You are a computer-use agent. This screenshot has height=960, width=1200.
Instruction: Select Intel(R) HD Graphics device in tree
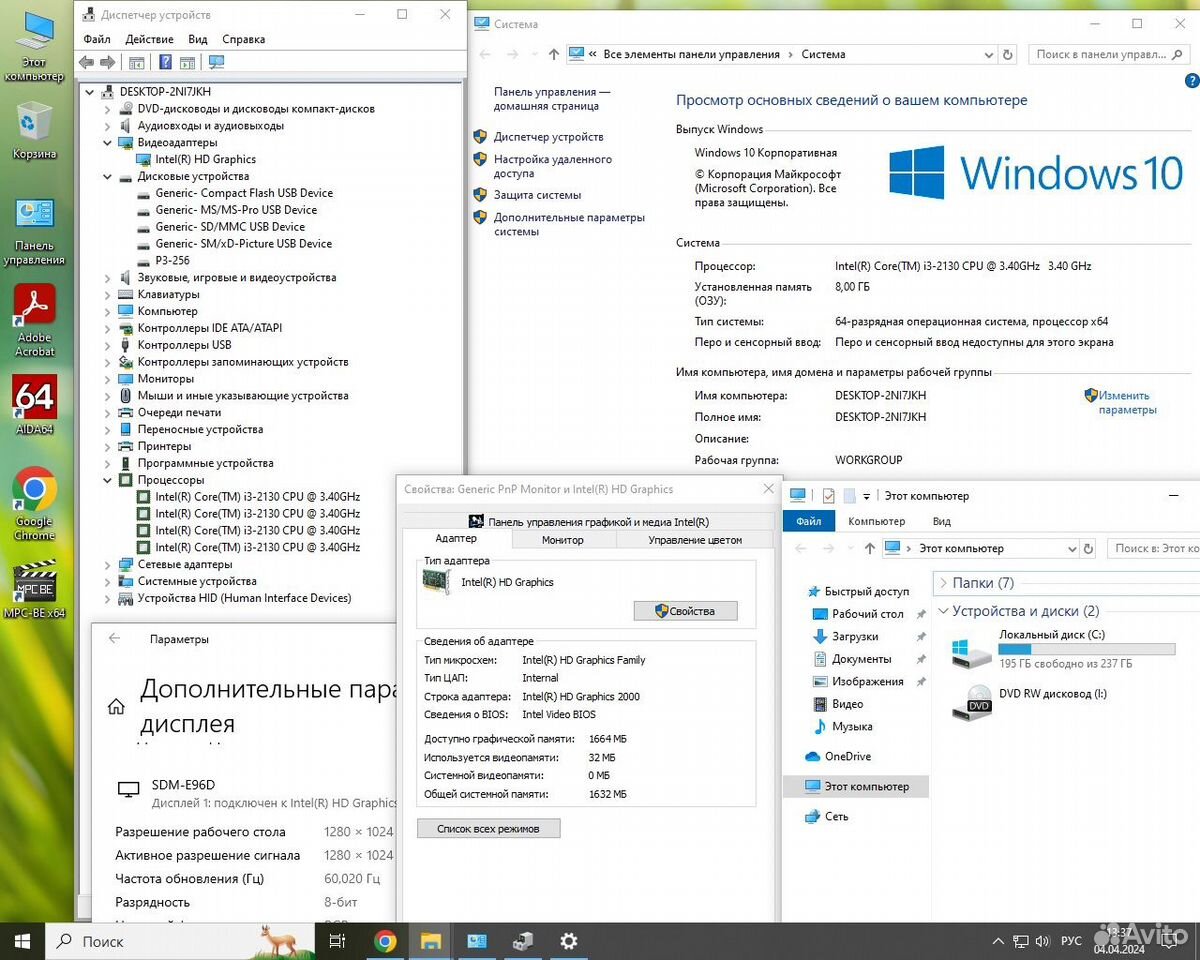[x=205, y=159]
